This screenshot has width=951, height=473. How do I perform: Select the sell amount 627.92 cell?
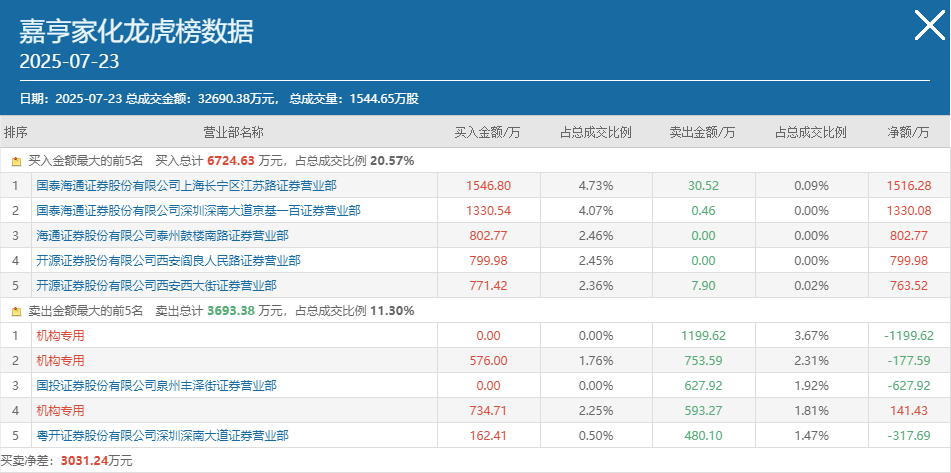tap(704, 385)
